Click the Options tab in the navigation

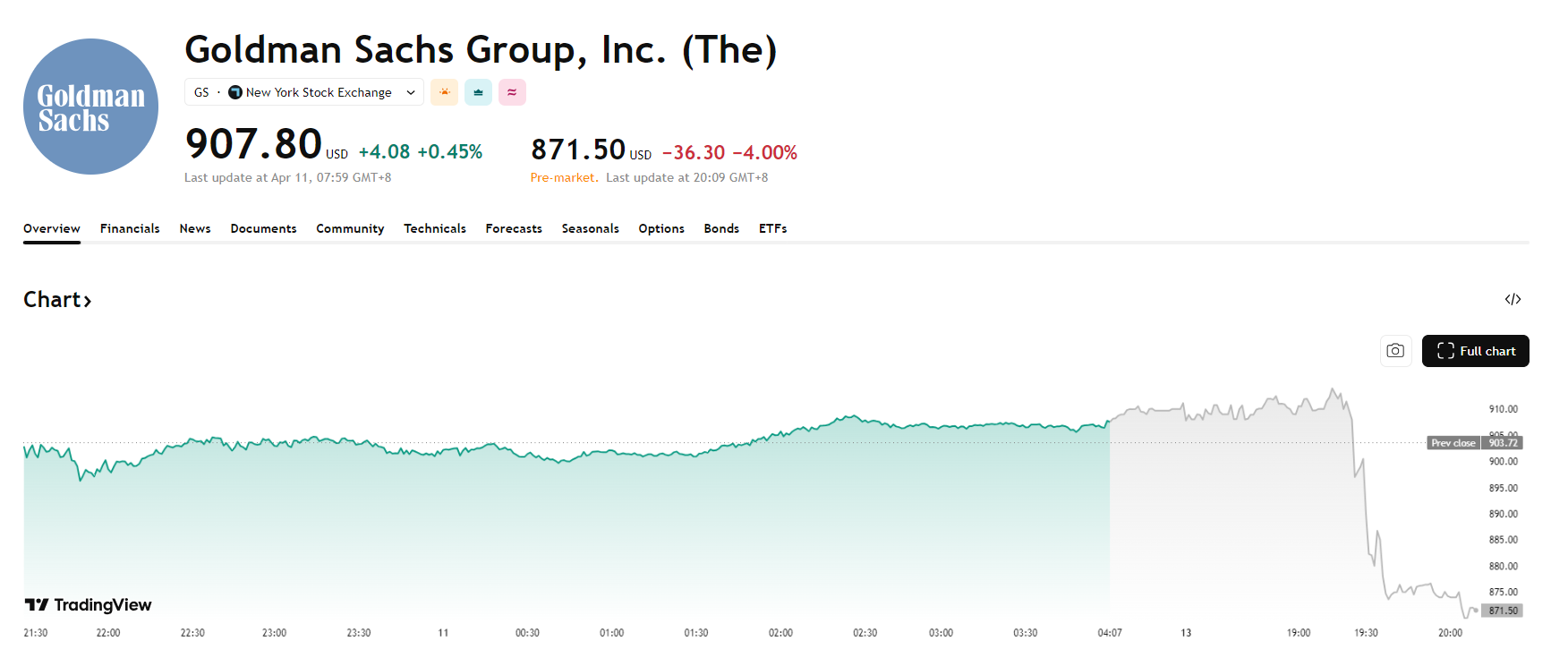(x=661, y=228)
